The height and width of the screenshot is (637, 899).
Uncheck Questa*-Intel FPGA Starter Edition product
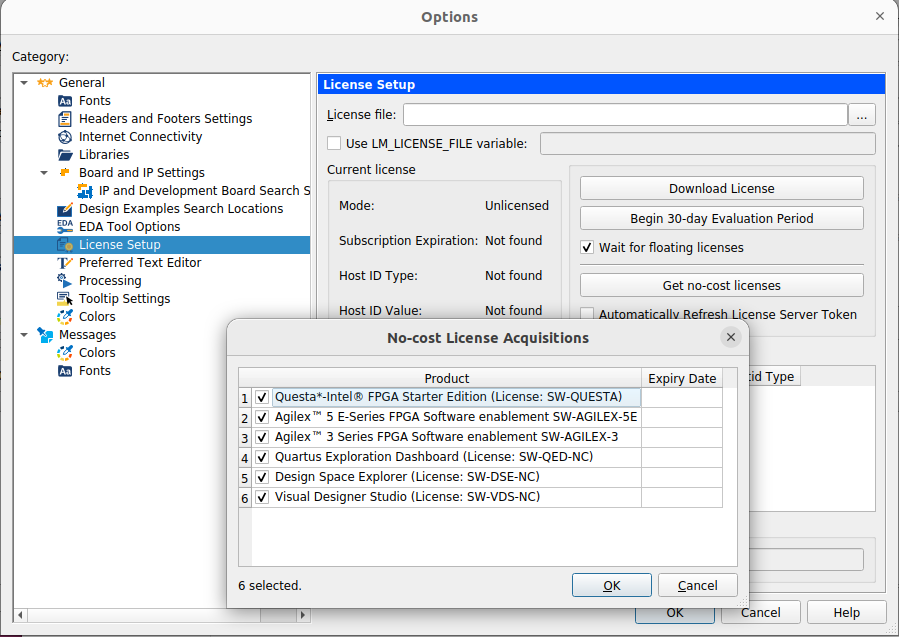tap(261, 397)
